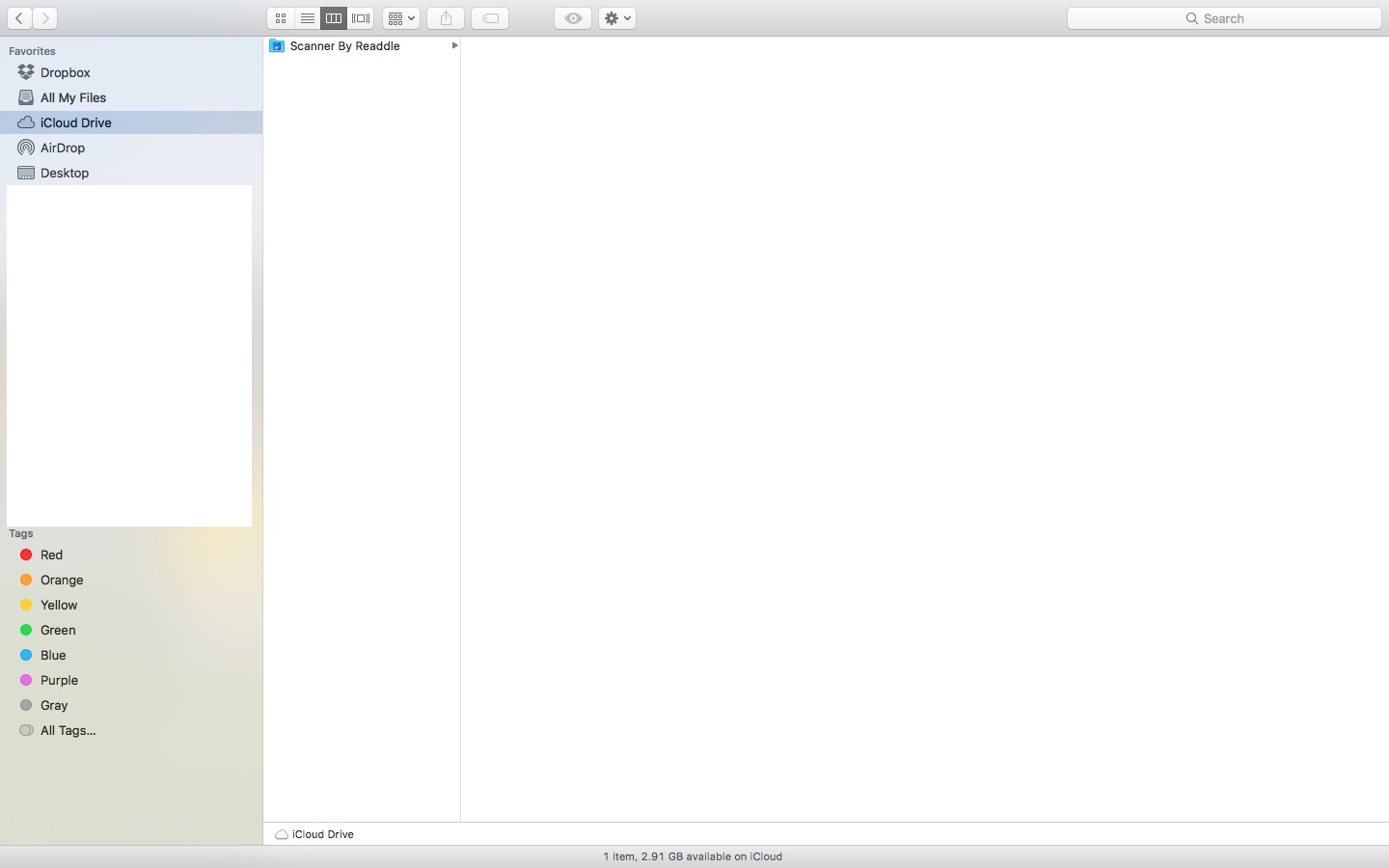The height and width of the screenshot is (868, 1389).
Task: Switch to Cover Flow view
Action: (361, 18)
